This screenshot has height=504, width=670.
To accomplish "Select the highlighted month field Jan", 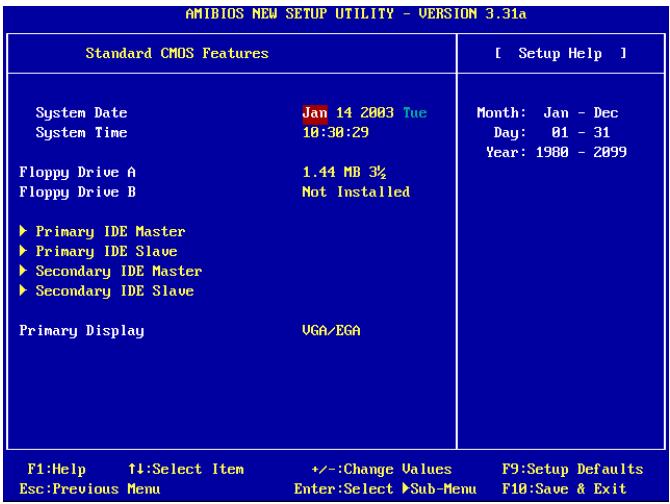I will coord(315,113).
